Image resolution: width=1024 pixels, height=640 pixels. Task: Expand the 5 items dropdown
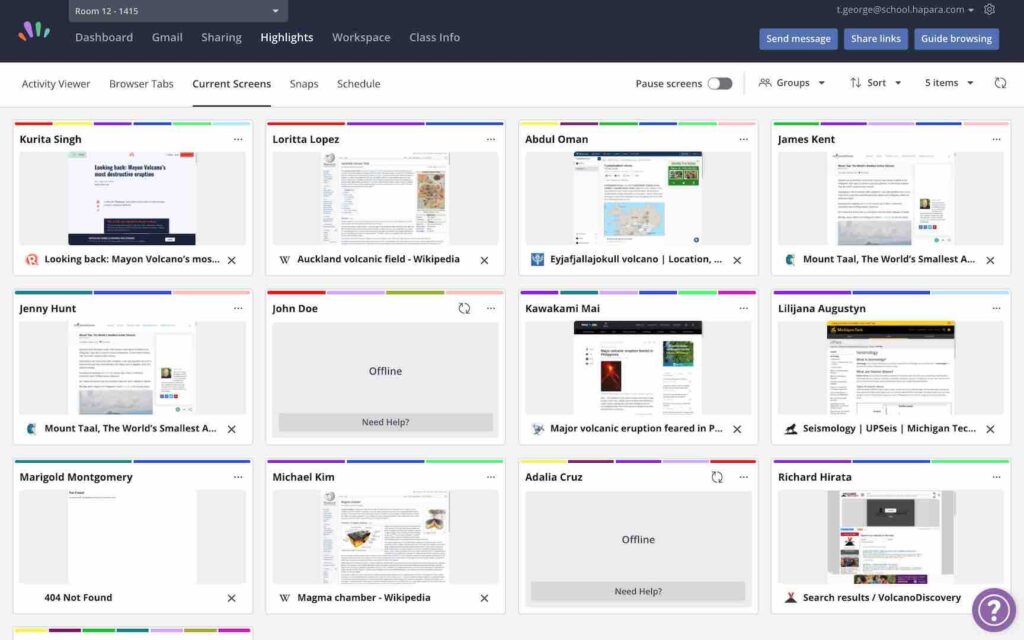(x=949, y=83)
